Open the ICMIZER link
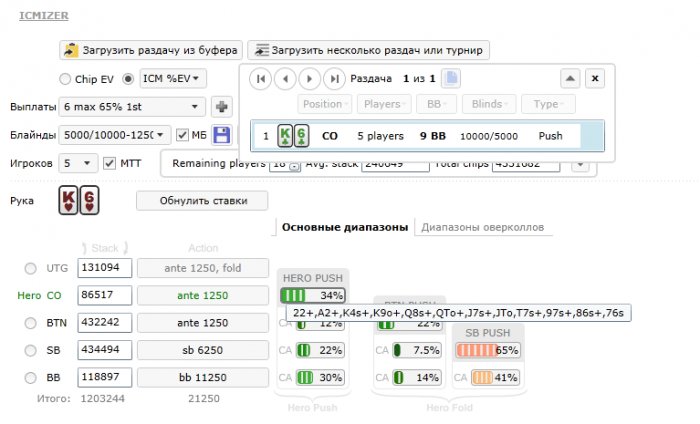Screen dimensions: 700x424 point(44,16)
